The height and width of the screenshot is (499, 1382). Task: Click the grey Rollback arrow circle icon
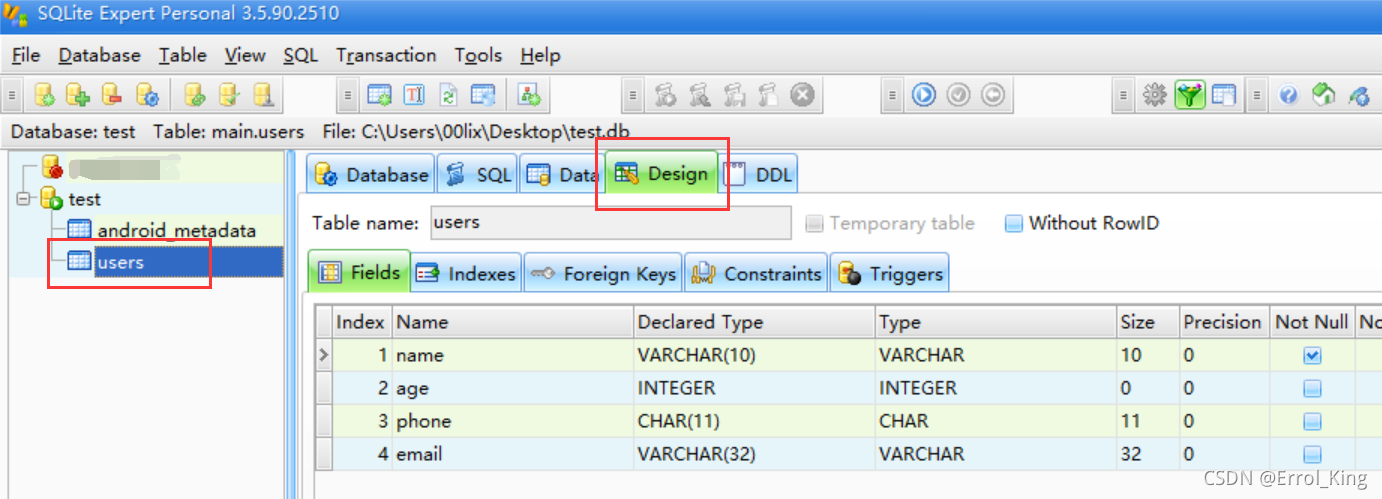click(992, 95)
